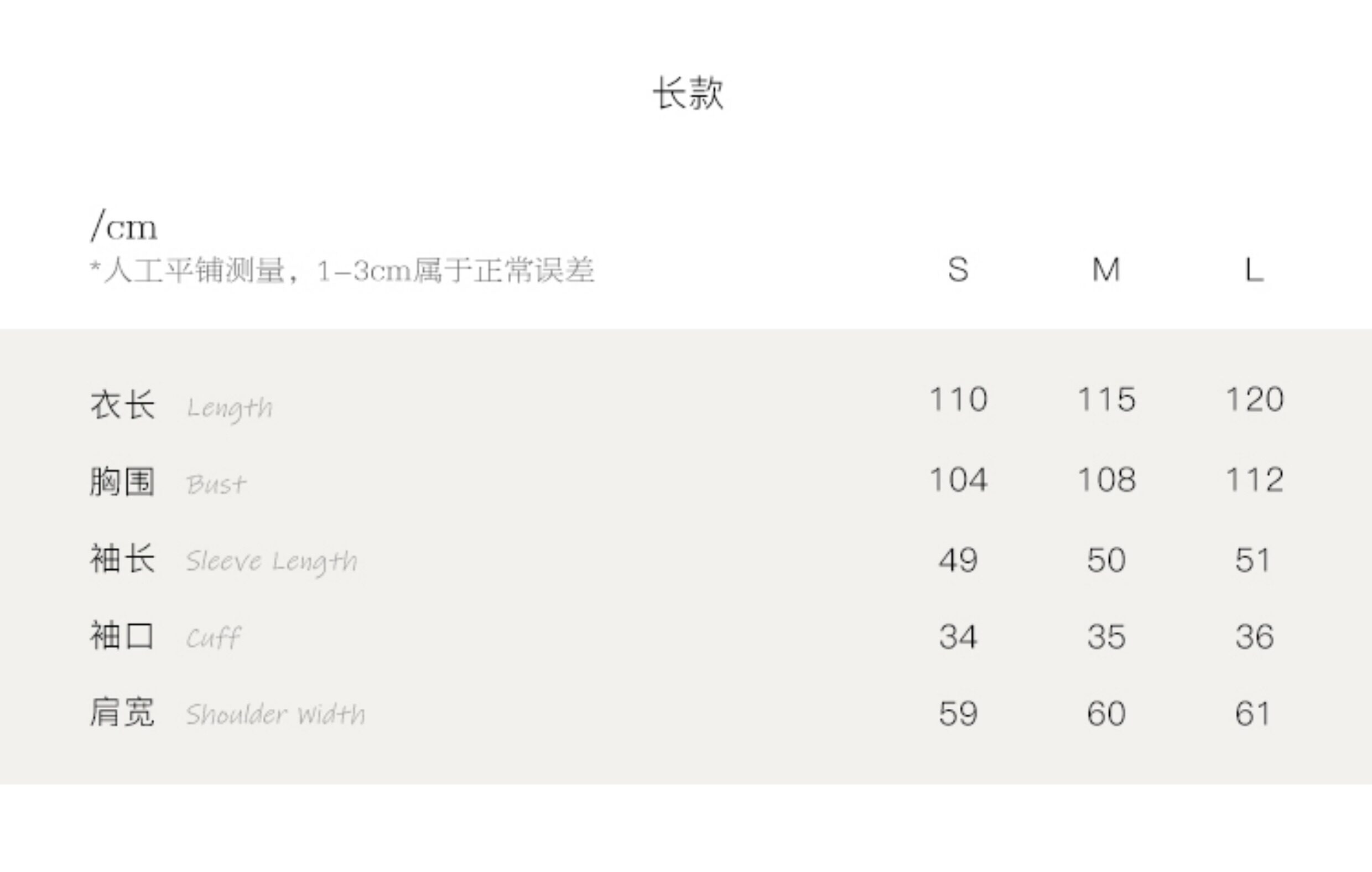Image resolution: width=1372 pixels, height=872 pixels.
Task: Click the /cm unit label
Action: point(123,226)
